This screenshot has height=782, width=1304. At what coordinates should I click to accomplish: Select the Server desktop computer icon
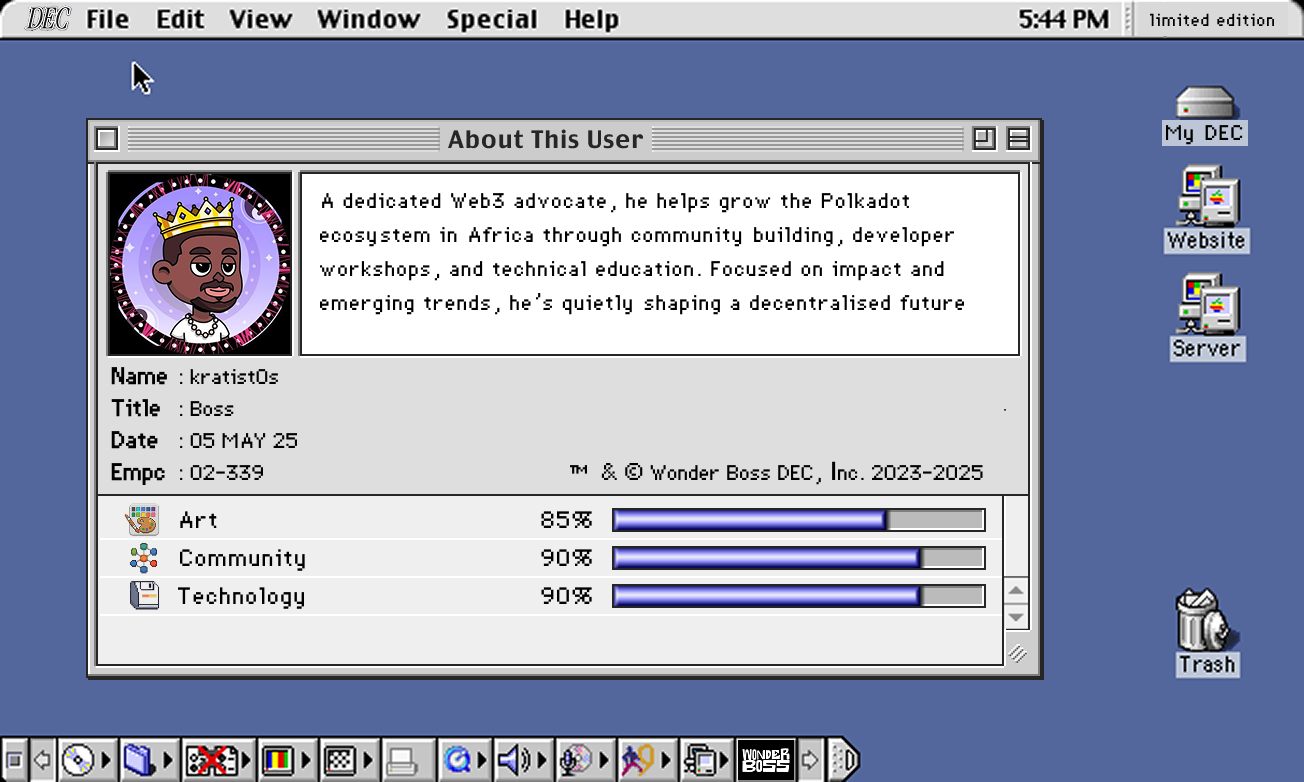point(1208,304)
